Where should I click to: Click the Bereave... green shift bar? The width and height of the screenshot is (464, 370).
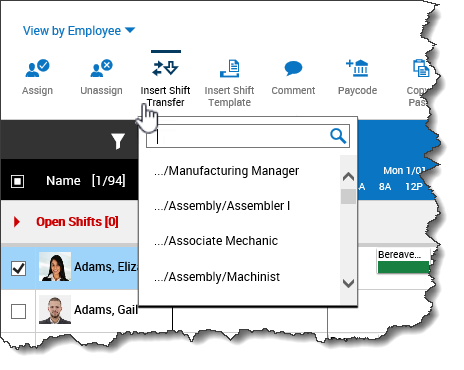(403, 267)
